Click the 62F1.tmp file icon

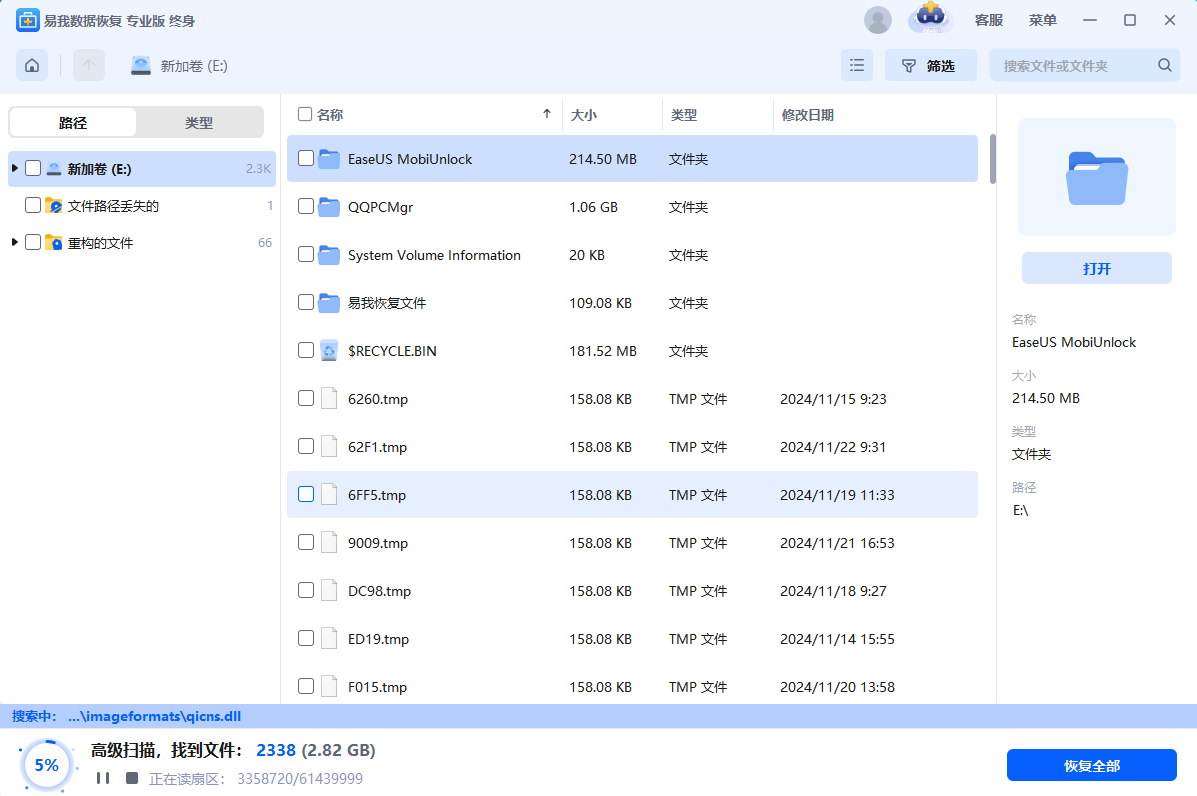(329, 446)
